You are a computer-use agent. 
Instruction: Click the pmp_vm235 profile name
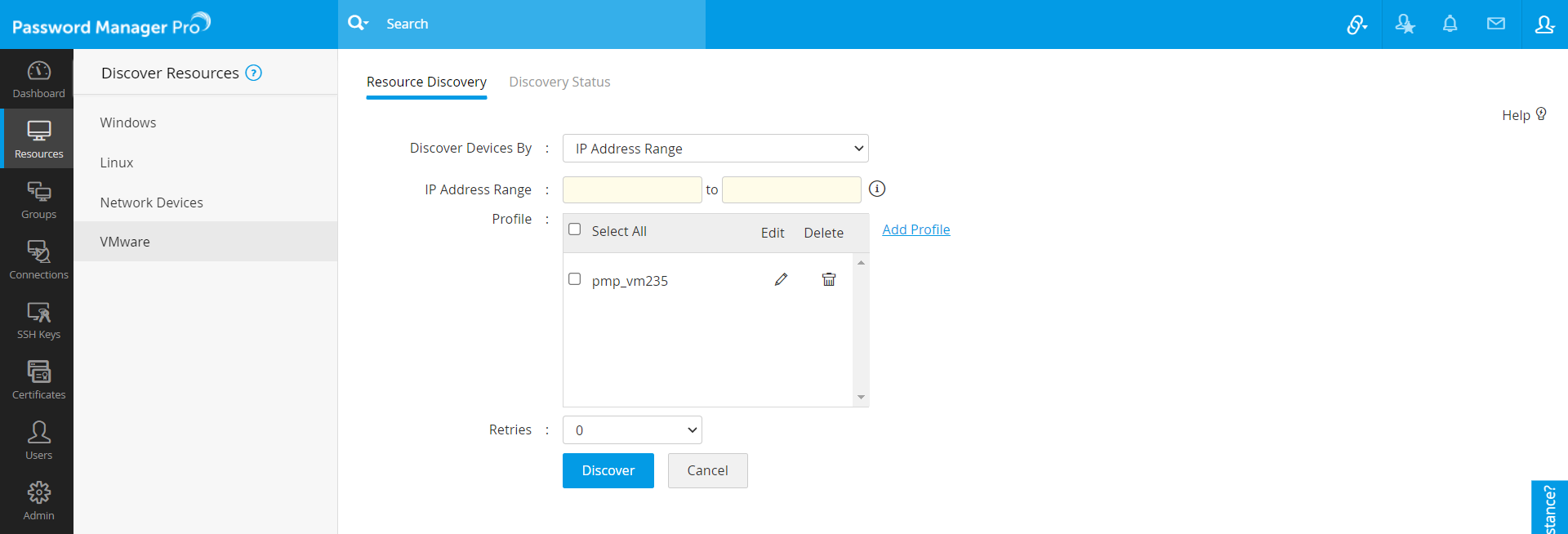[630, 281]
